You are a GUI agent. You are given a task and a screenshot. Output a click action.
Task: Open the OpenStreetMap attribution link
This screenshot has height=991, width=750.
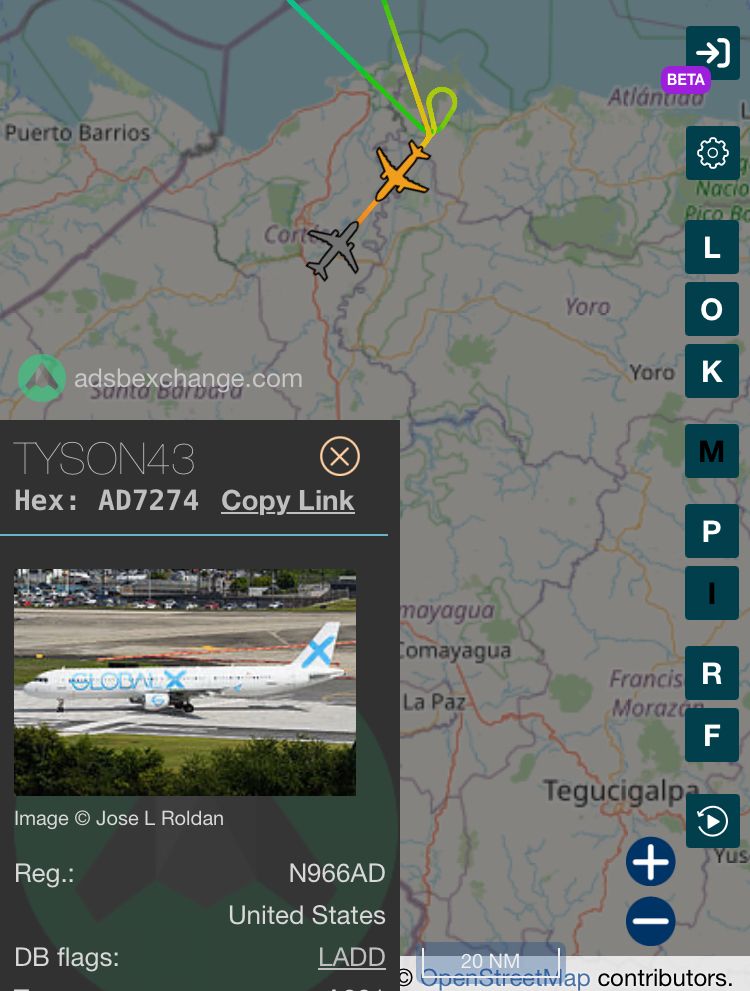505,978
